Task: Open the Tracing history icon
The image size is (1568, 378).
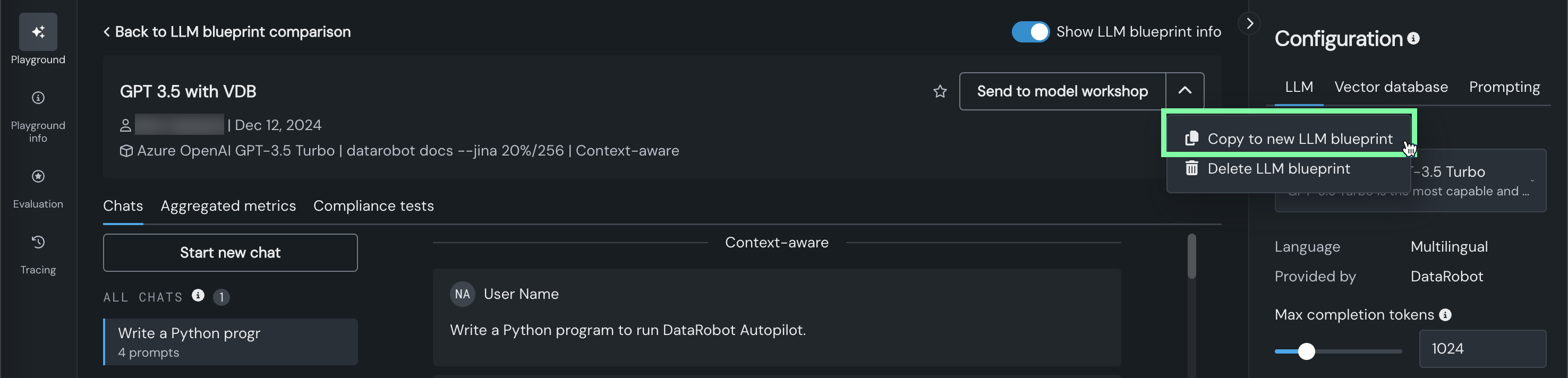Action: (x=38, y=242)
